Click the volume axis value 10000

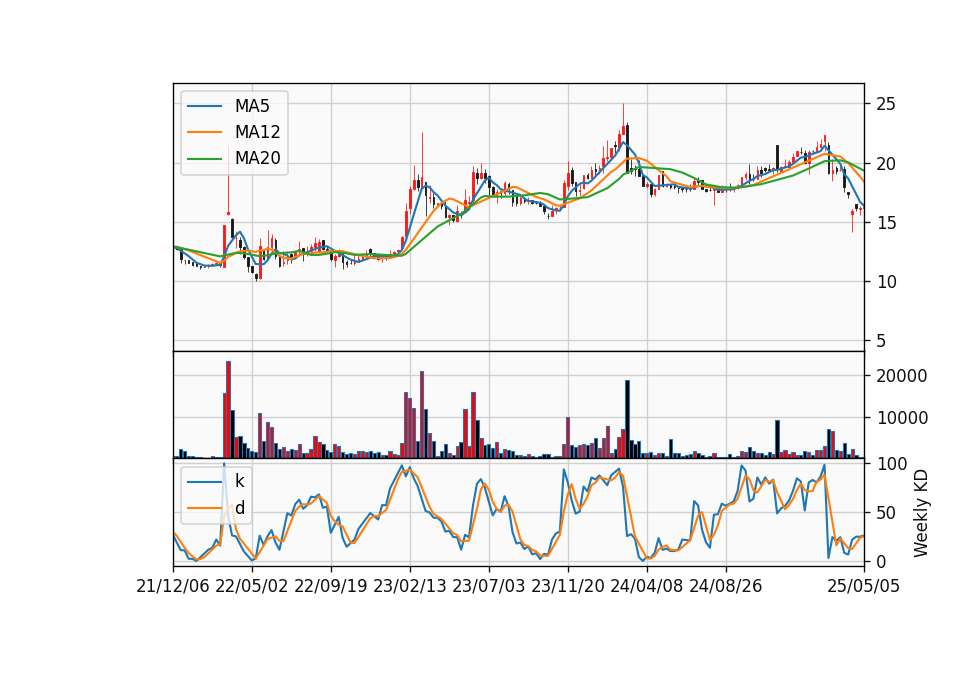click(x=902, y=418)
